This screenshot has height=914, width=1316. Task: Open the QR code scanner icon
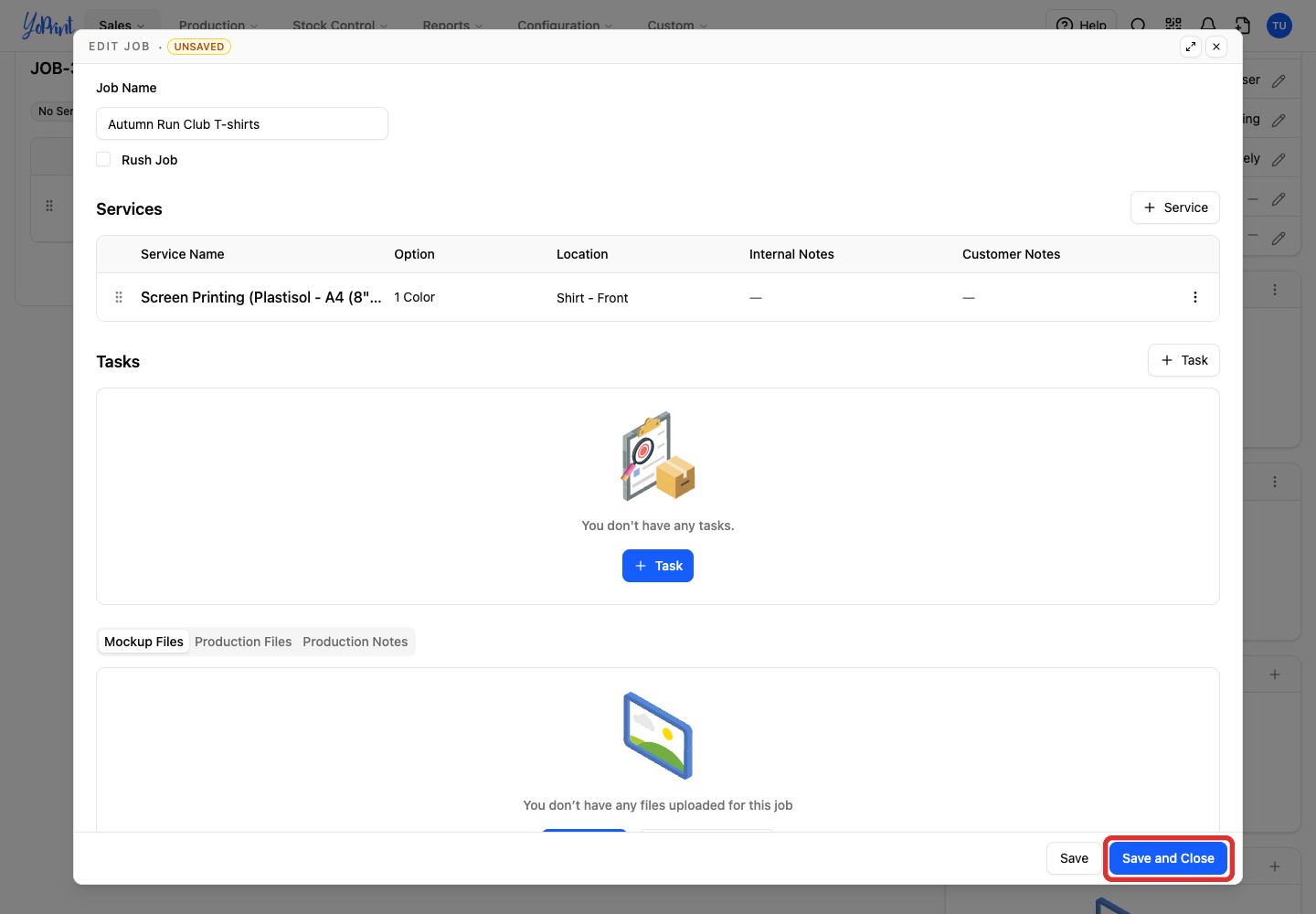coord(1173,25)
